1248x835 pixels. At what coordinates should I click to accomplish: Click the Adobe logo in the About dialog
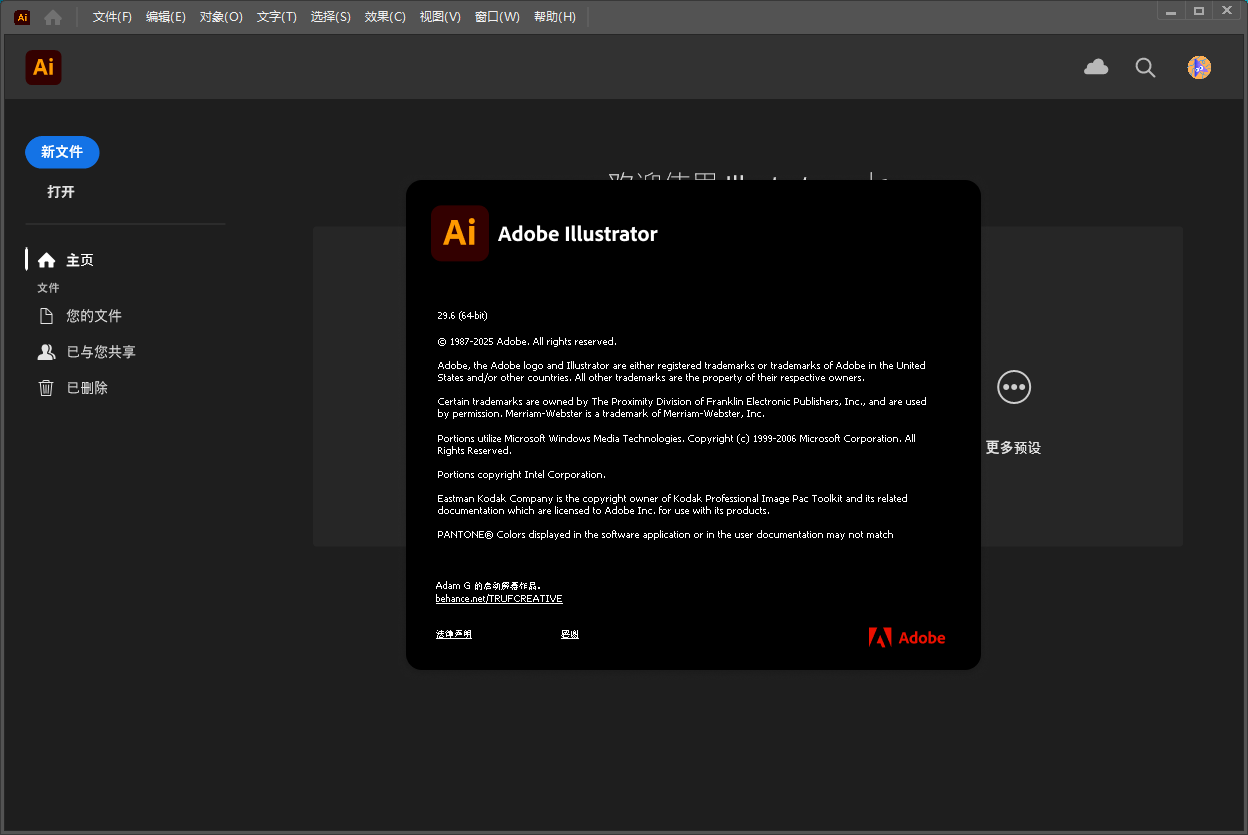[906, 637]
